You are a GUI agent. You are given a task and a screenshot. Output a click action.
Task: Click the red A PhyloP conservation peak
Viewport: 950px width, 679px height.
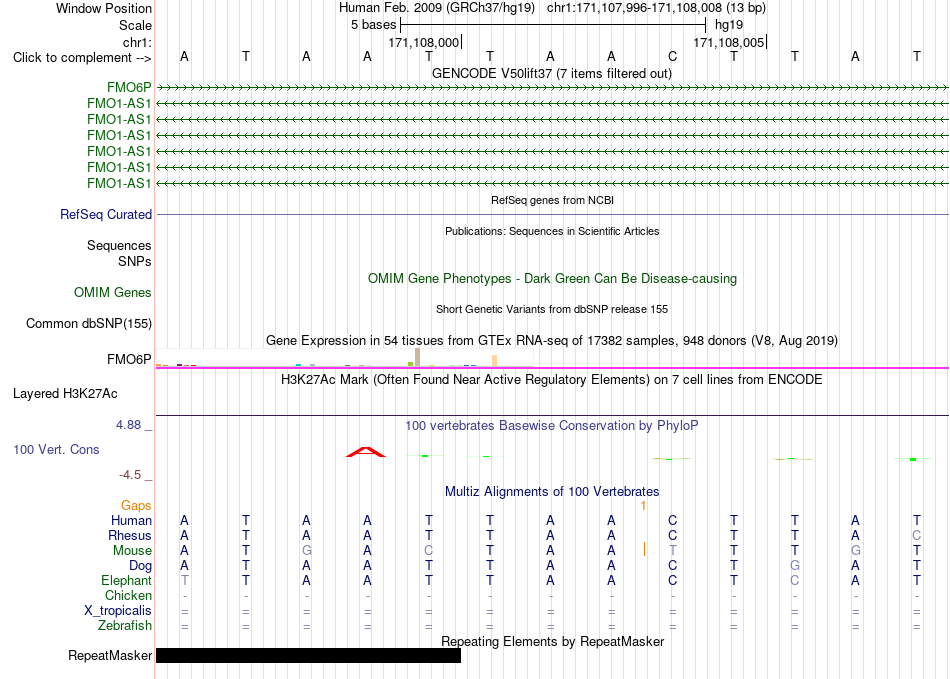(x=366, y=452)
